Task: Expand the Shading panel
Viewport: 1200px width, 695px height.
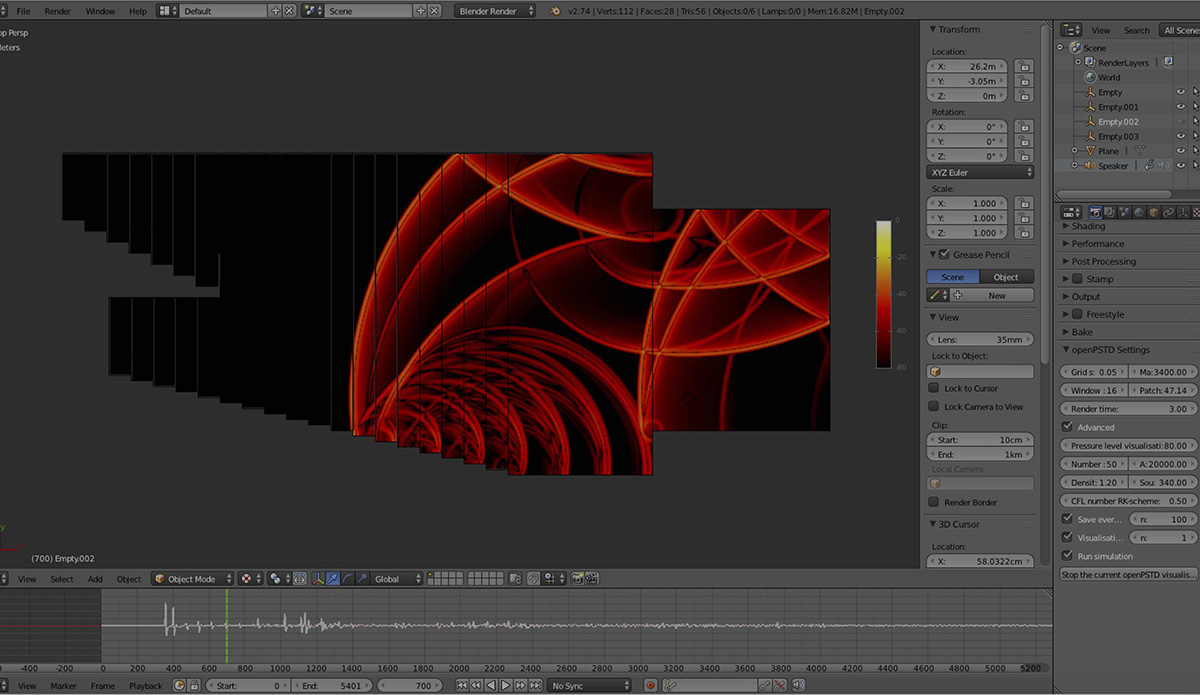Action: (1088, 226)
